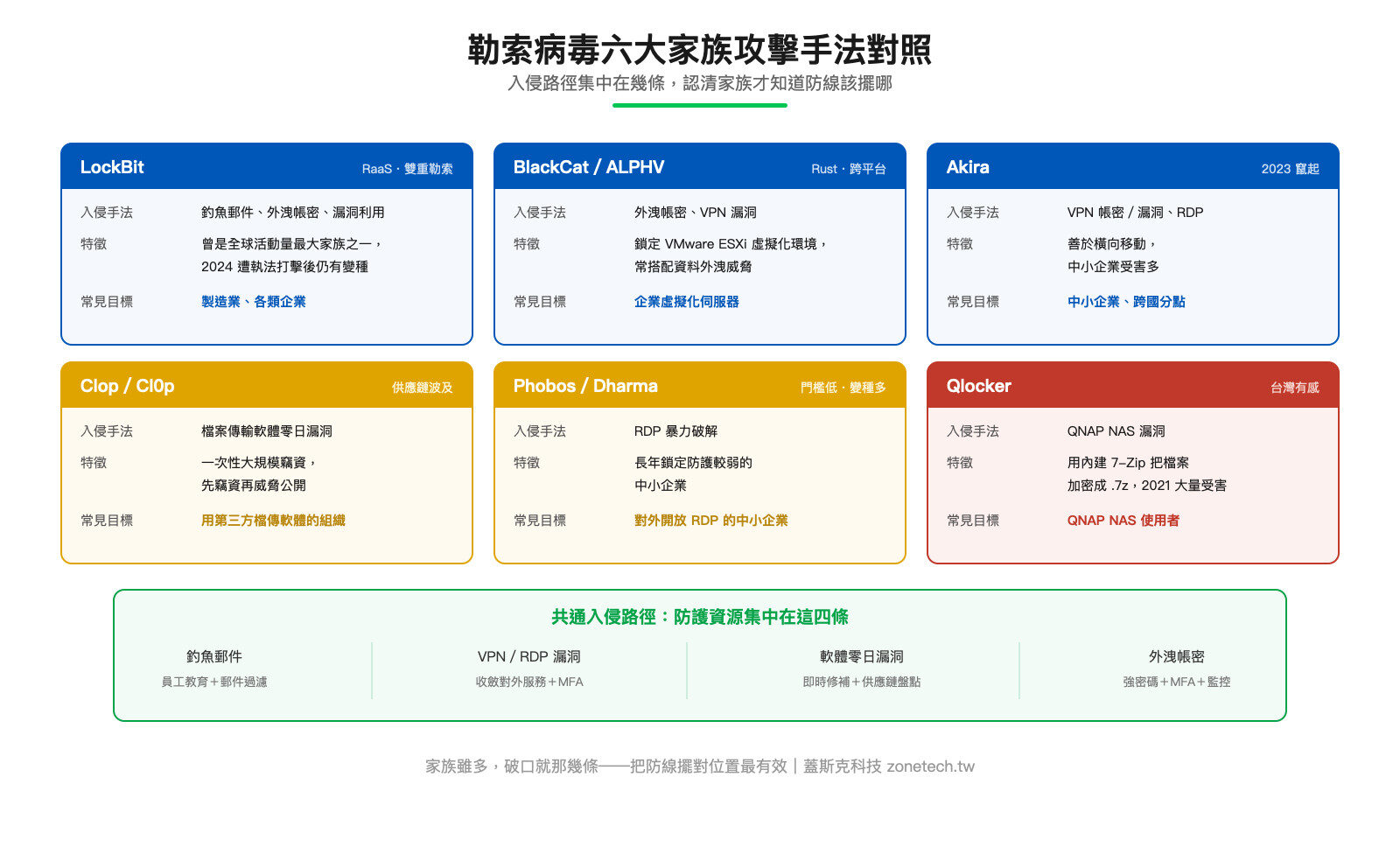Select the Phobos / Dharma card heading
Viewport: 1400px width, 847px height.
(585, 386)
